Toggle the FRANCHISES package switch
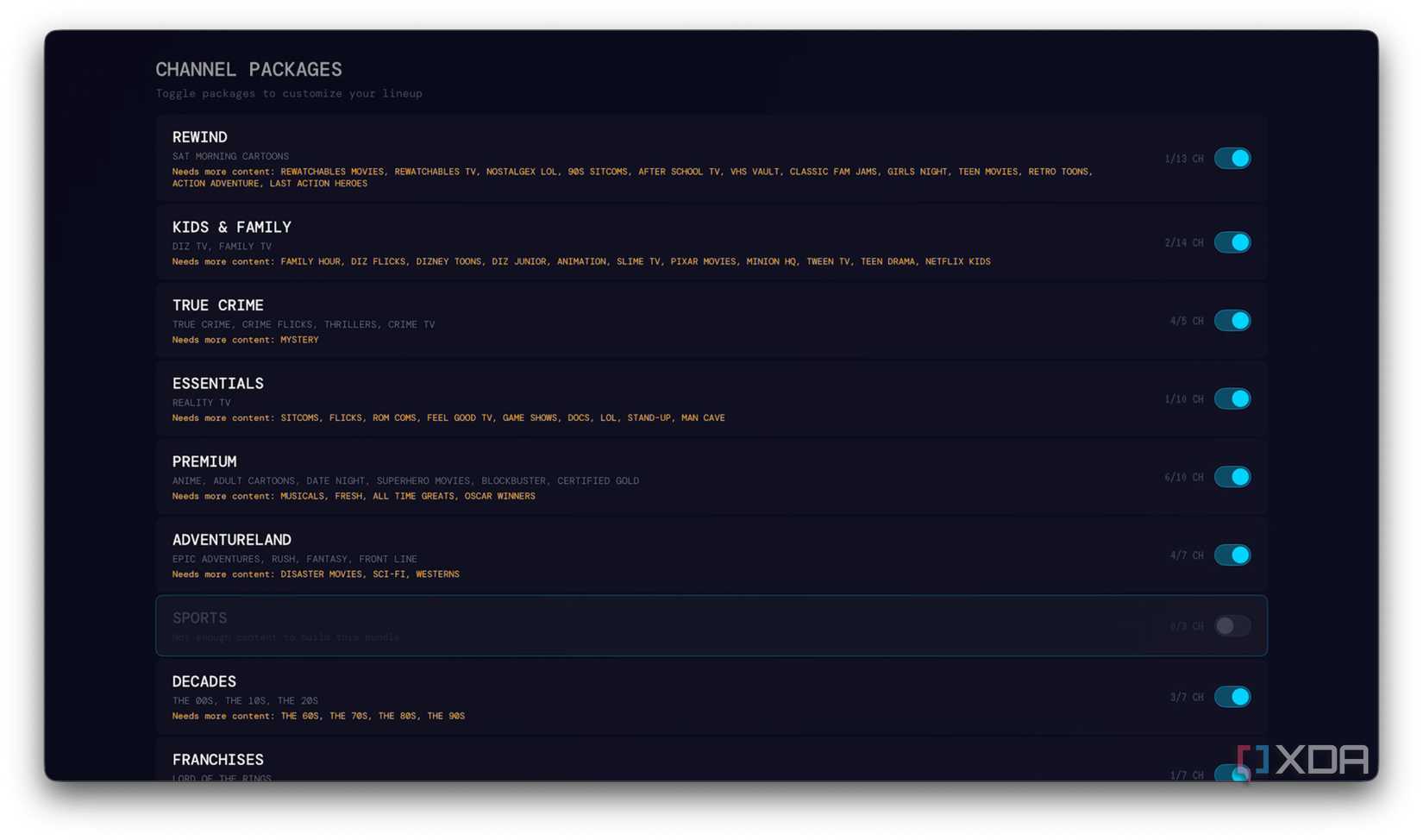 click(x=1232, y=774)
